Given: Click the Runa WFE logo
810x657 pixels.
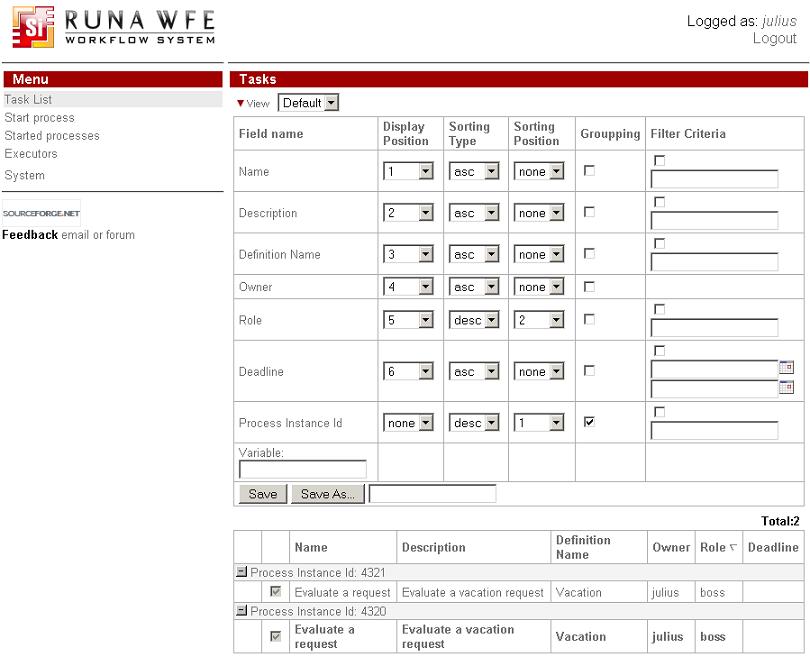Looking at the screenshot, I should (113, 27).
